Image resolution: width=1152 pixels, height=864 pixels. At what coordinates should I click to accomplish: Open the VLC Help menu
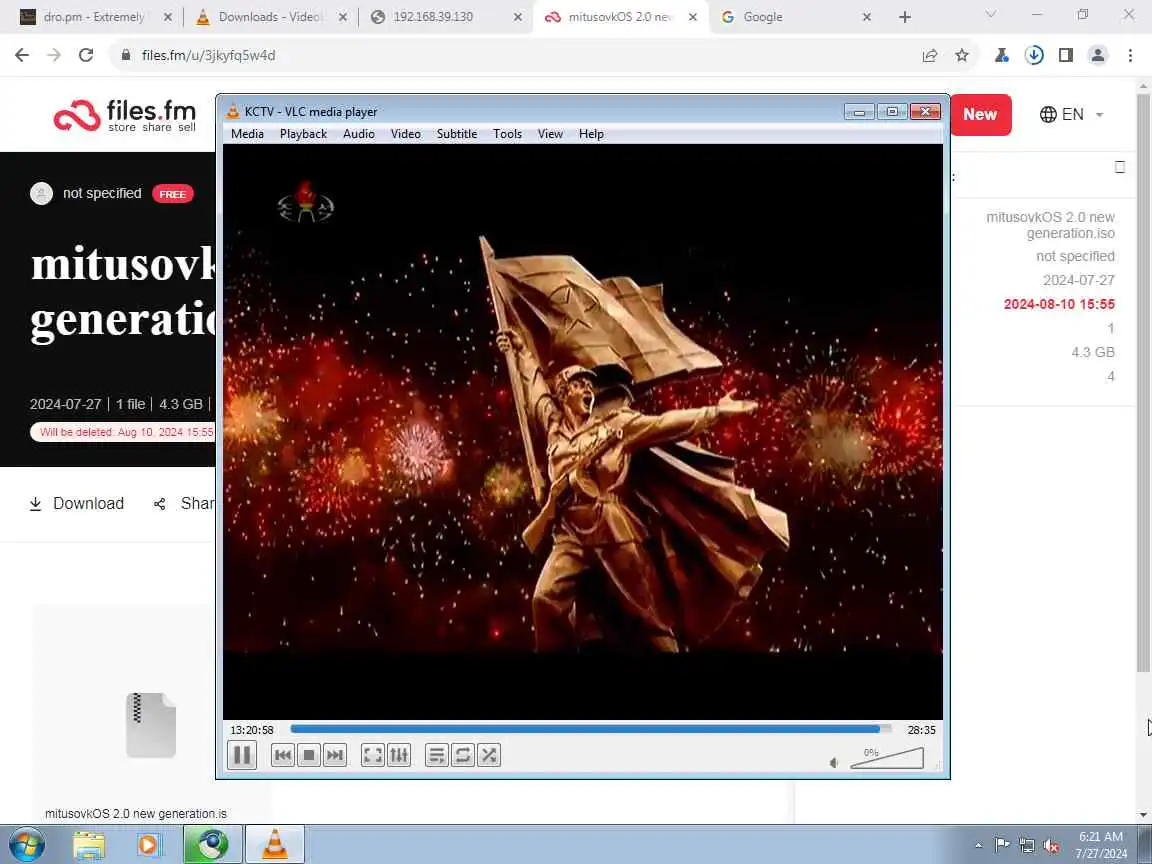point(591,134)
